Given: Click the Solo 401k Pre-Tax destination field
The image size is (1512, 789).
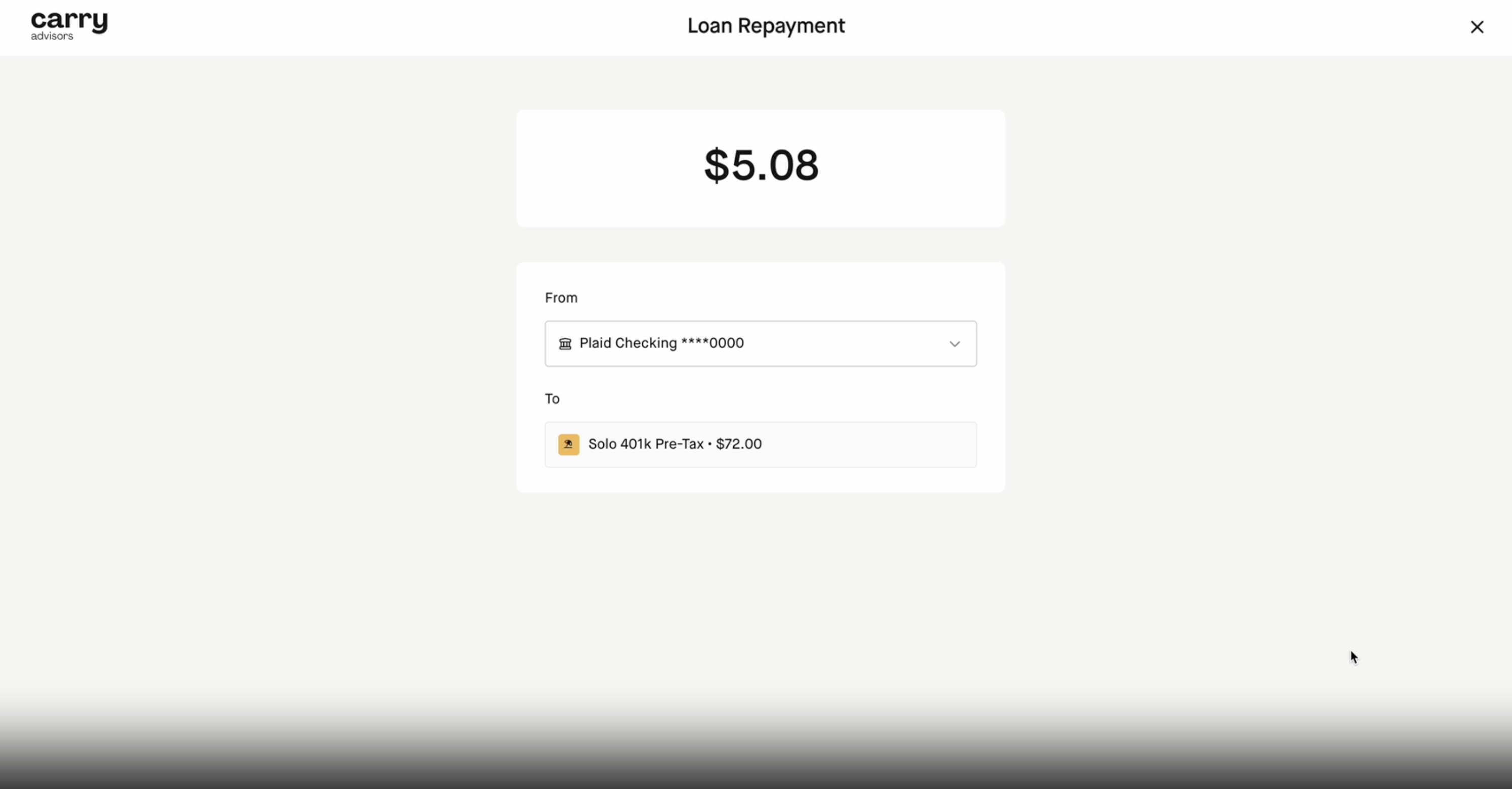Looking at the screenshot, I should tap(761, 445).
